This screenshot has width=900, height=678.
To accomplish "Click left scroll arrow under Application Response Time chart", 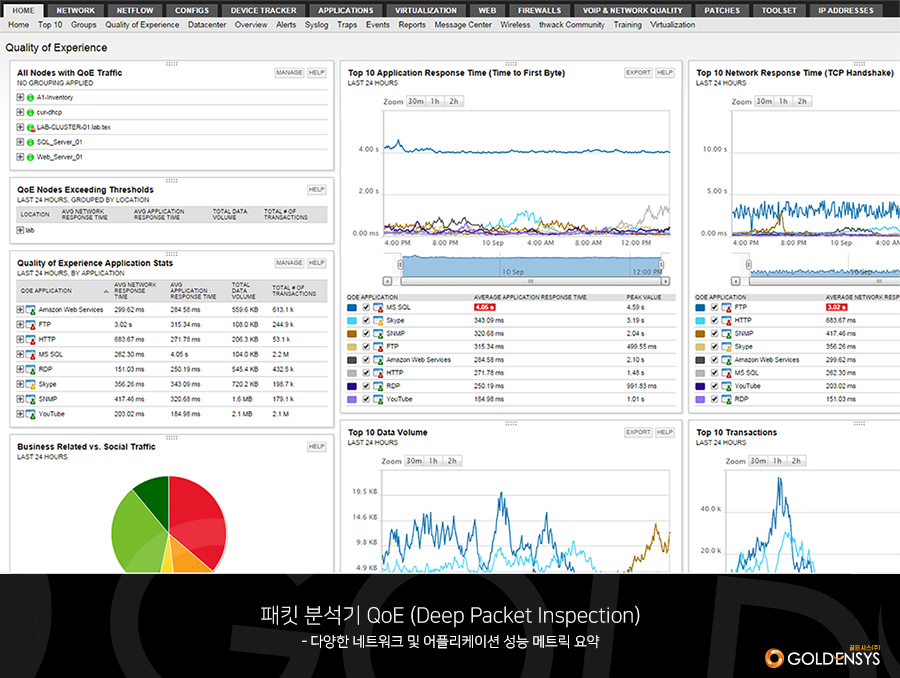I will pyautogui.click(x=387, y=281).
